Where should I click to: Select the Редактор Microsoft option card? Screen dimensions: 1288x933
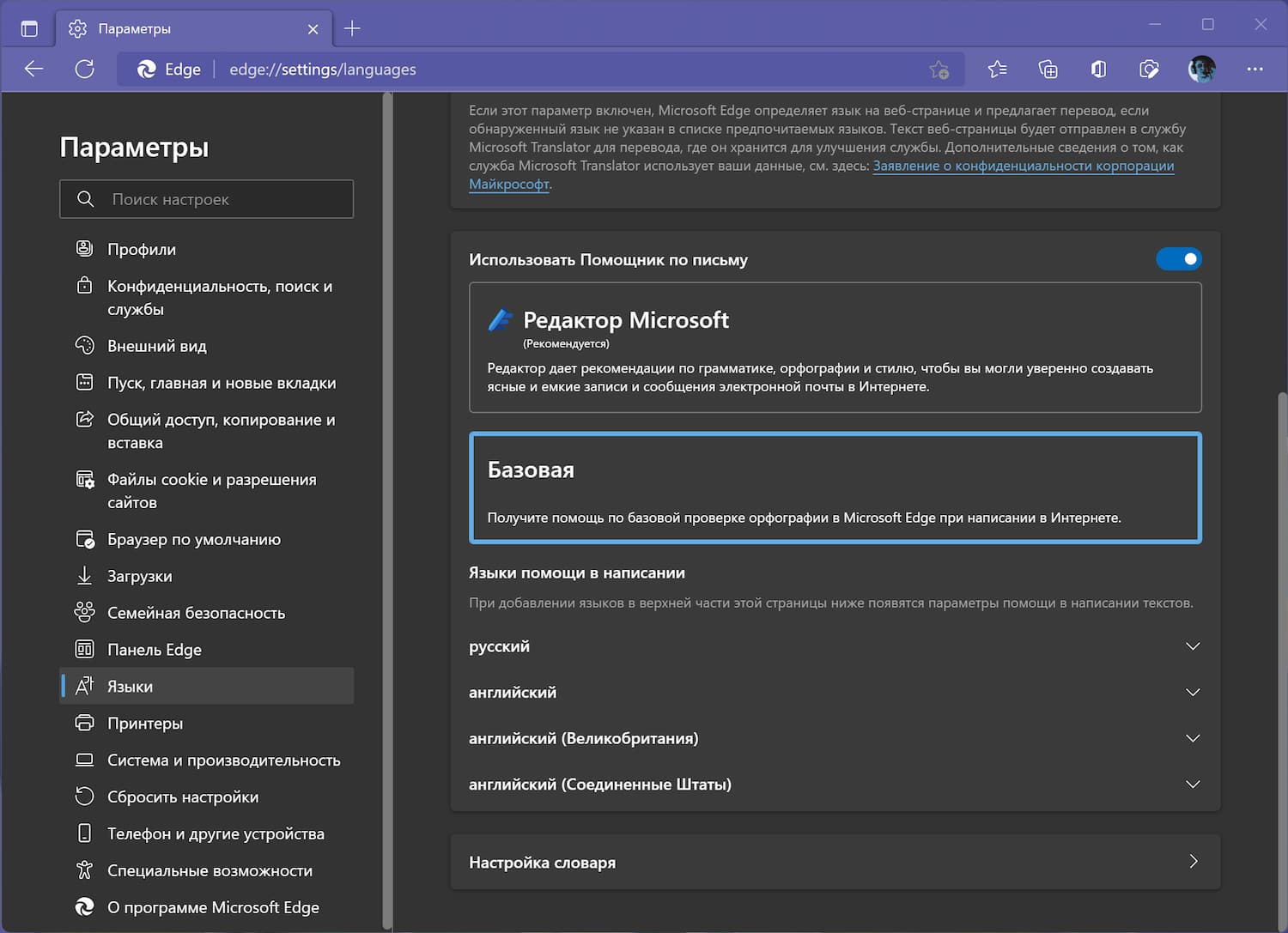point(835,348)
